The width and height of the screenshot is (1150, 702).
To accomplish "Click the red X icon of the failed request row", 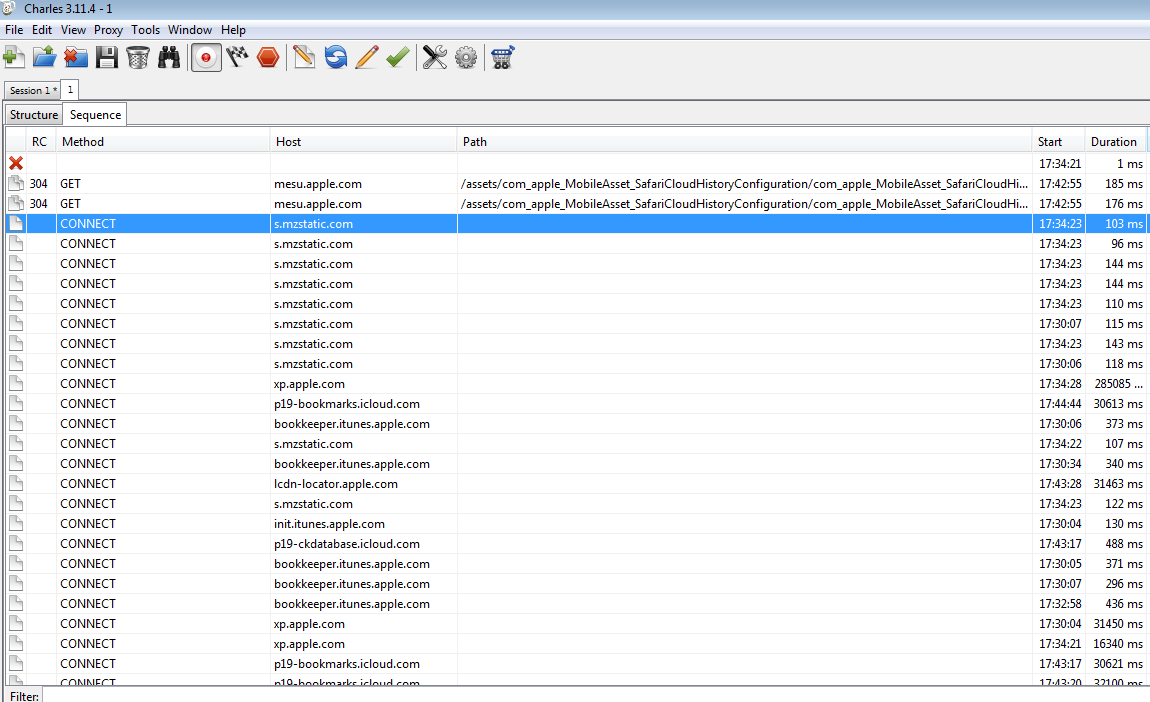I will [x=16, y=164].
